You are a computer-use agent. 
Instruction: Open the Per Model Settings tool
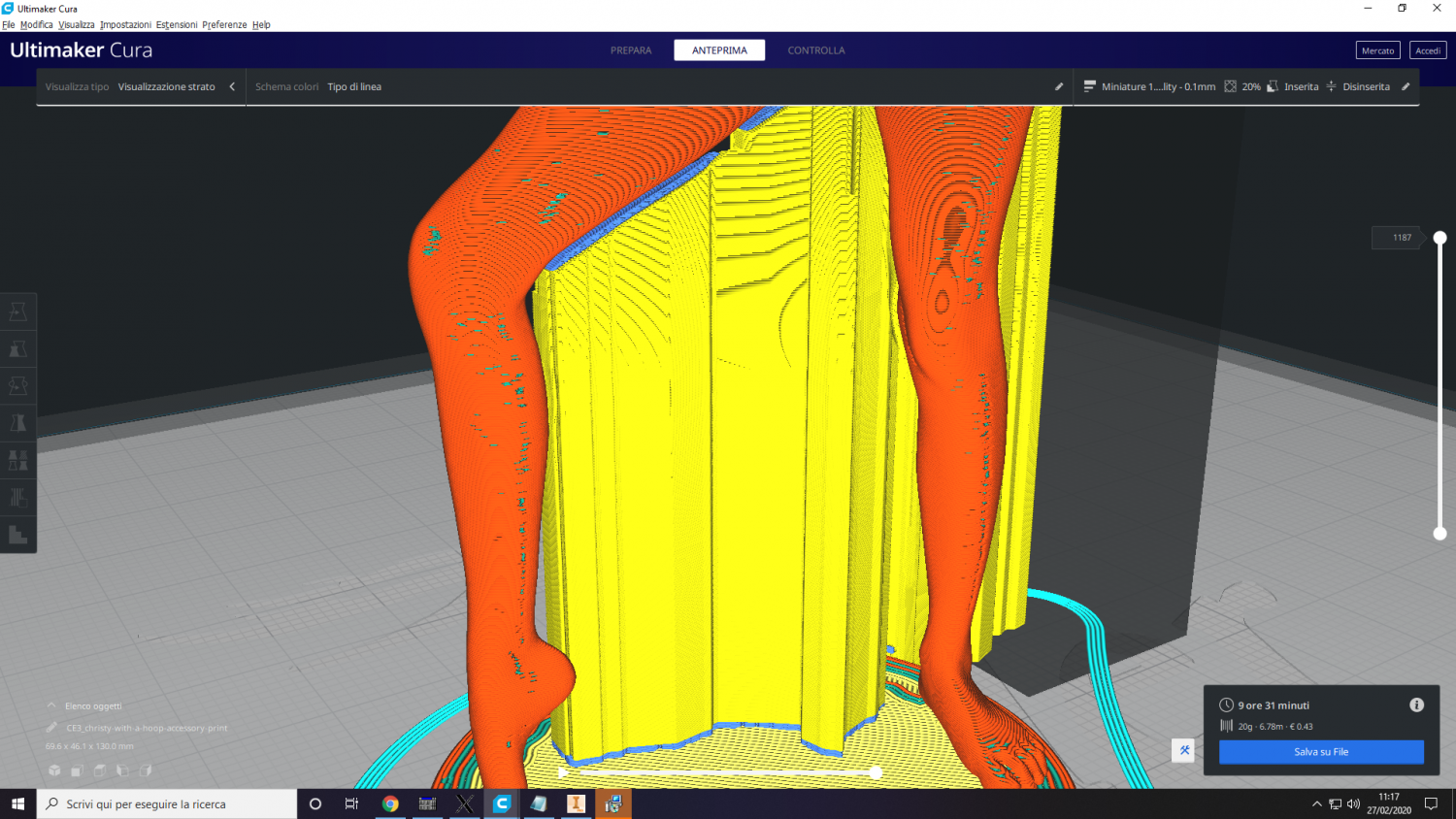(17, 460)
